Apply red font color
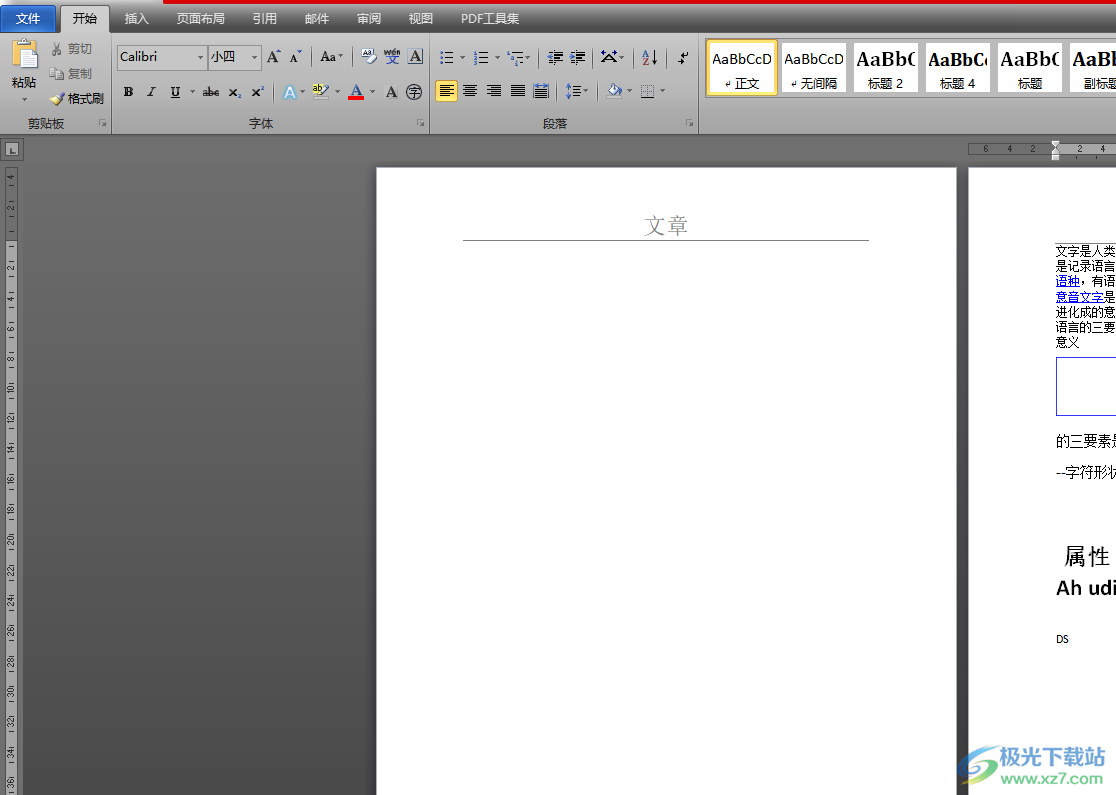This screenshot has width=1116, height=795. coord(356,92)
